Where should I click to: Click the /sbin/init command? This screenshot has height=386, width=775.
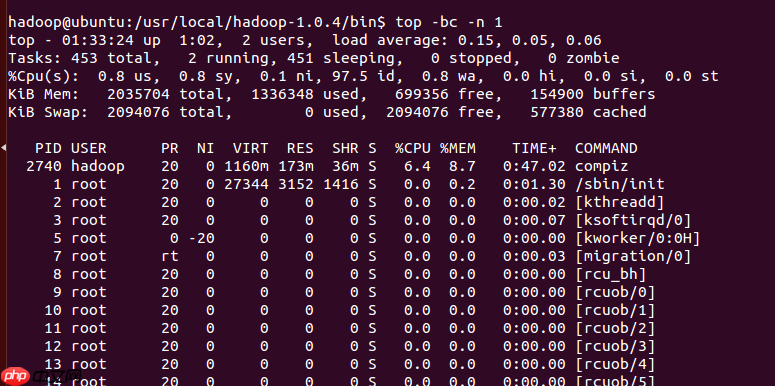point(619,184)
